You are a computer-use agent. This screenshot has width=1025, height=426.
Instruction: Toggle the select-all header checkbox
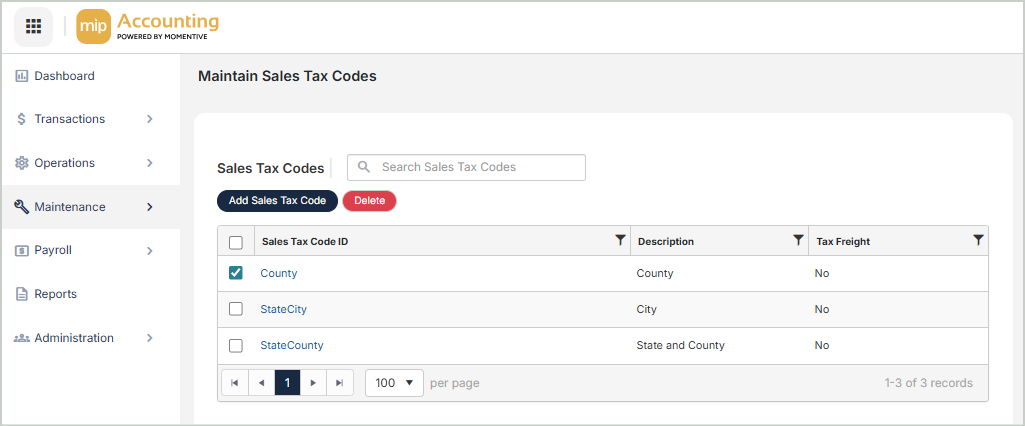[236, 242]
